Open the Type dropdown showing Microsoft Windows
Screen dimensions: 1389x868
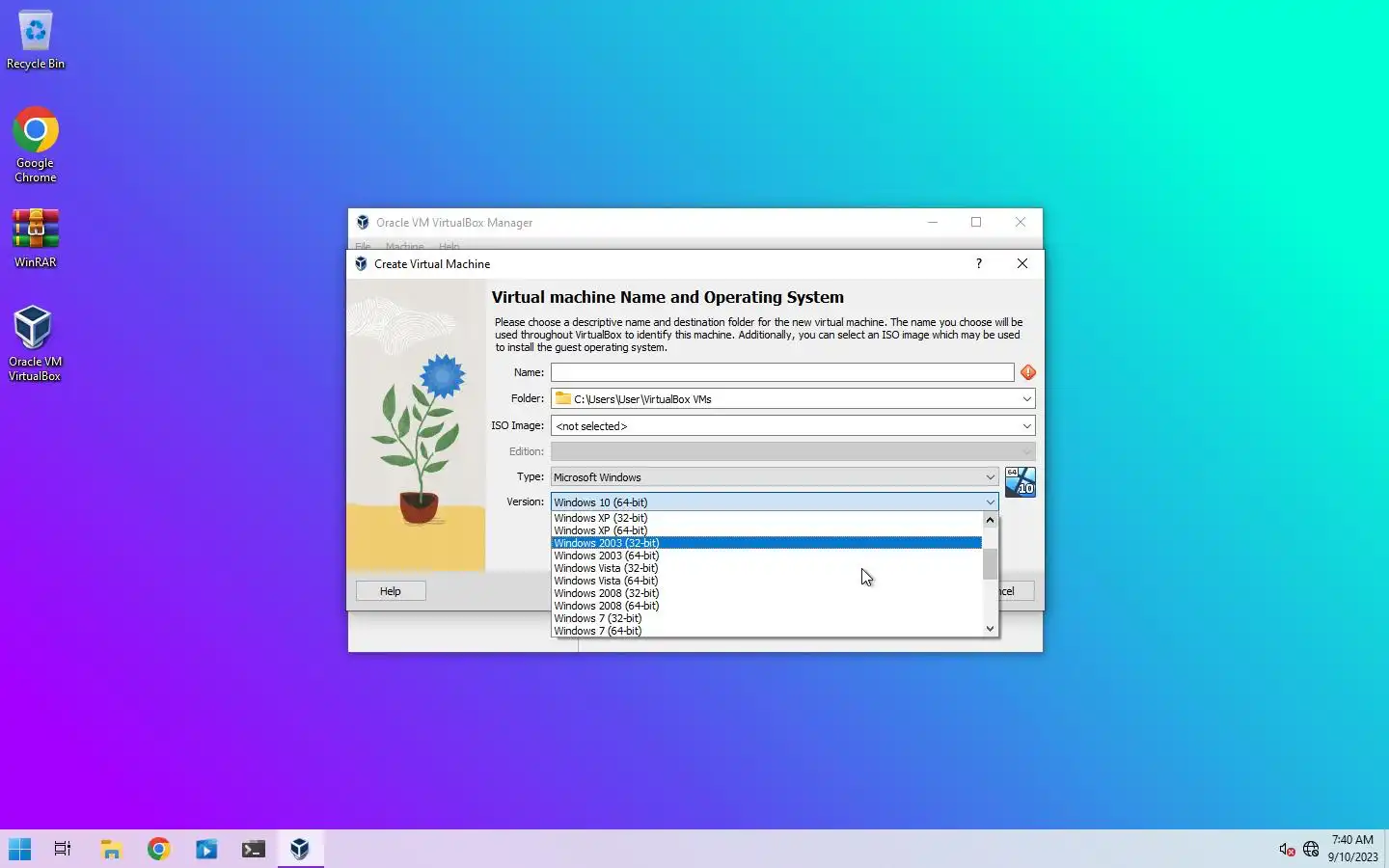coord(775,477)
